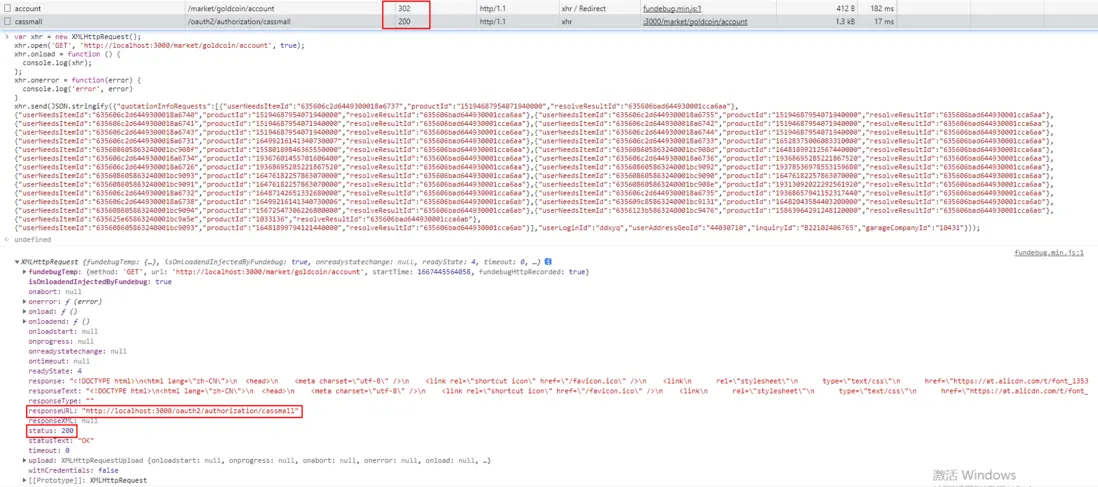The image size is (1098, 487).
Task: Click the xhr type cell in the cassmall row
Action: 568,22
